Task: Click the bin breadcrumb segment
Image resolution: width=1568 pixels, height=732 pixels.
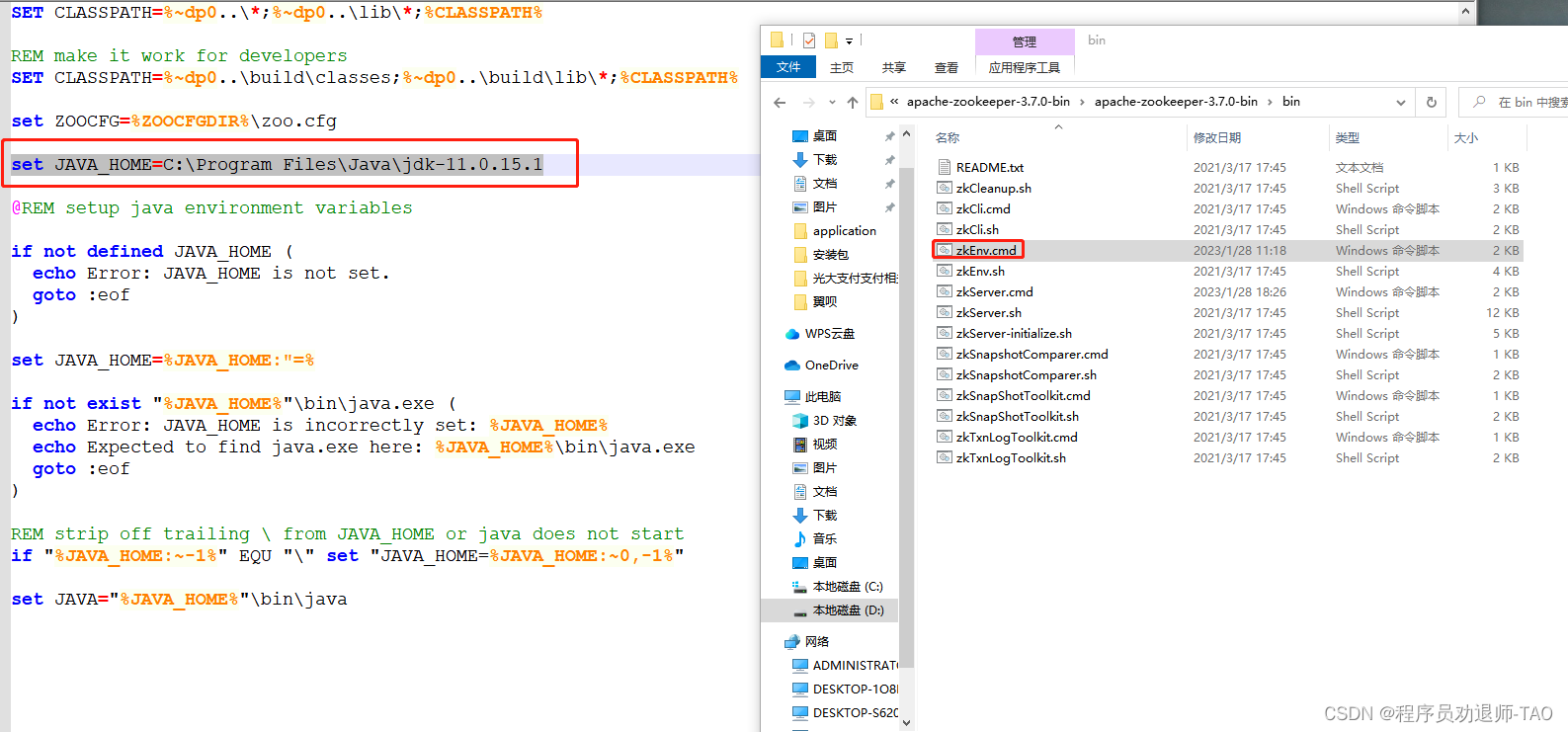Action: 1291,102
